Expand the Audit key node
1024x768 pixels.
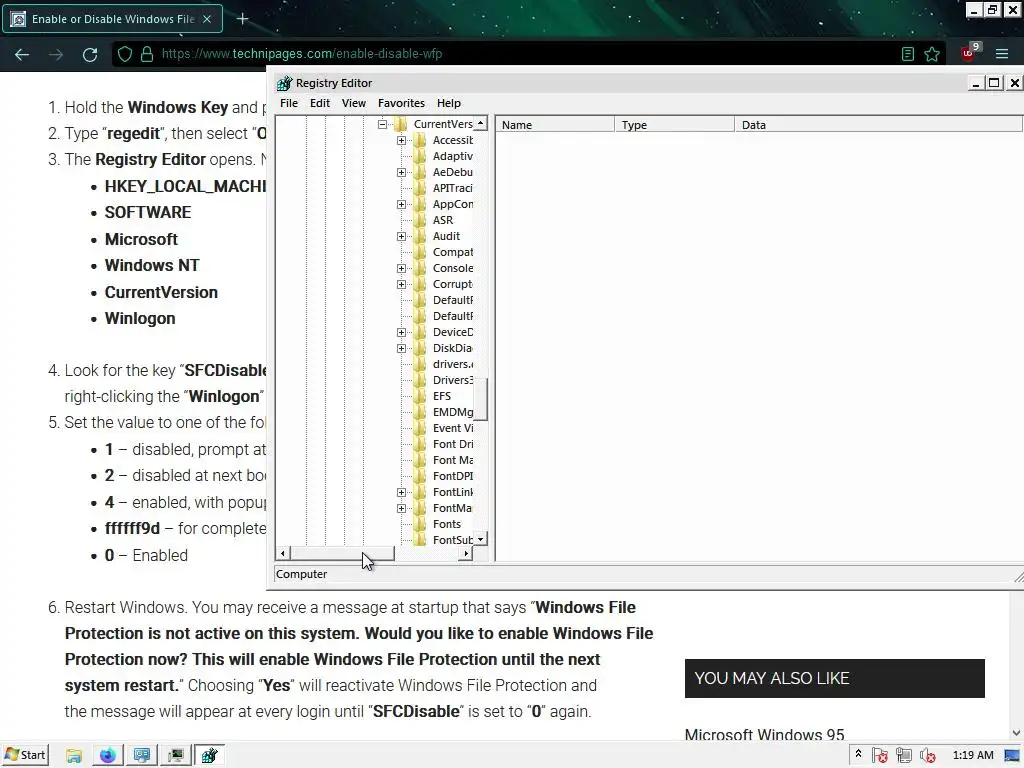click(x=402, y=236)
